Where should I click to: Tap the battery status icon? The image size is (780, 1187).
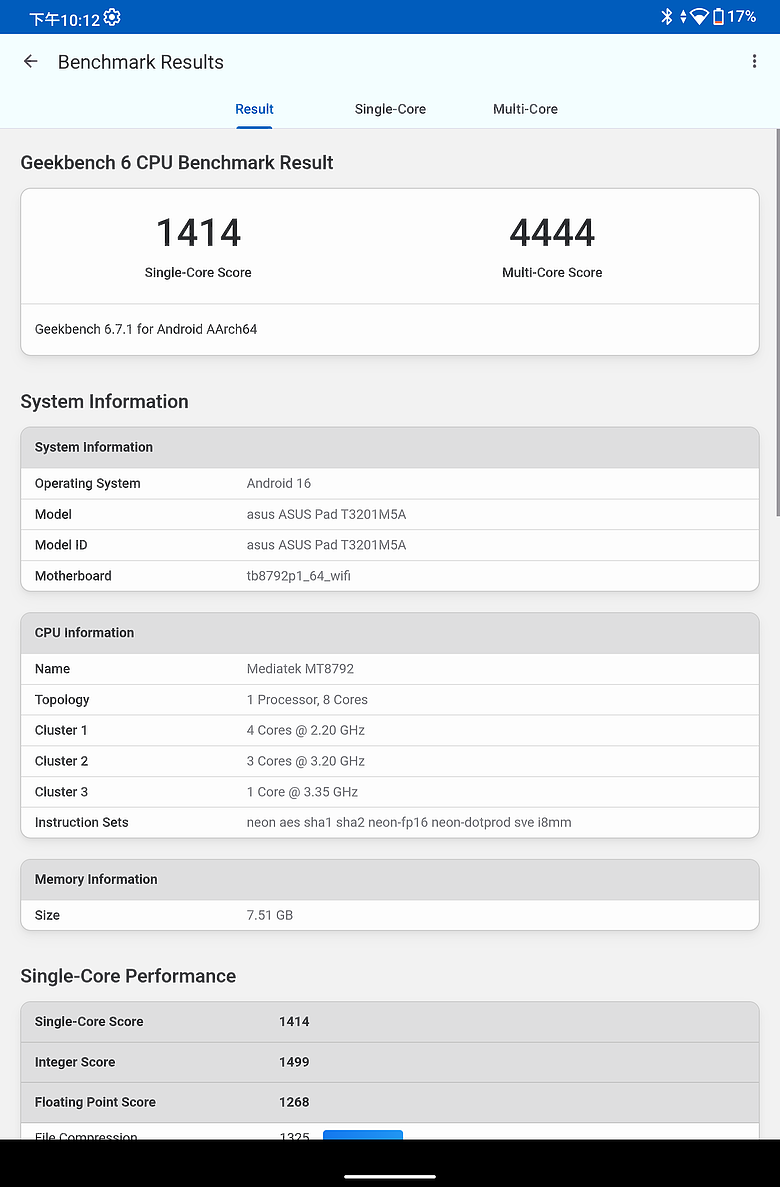(718, 17)
